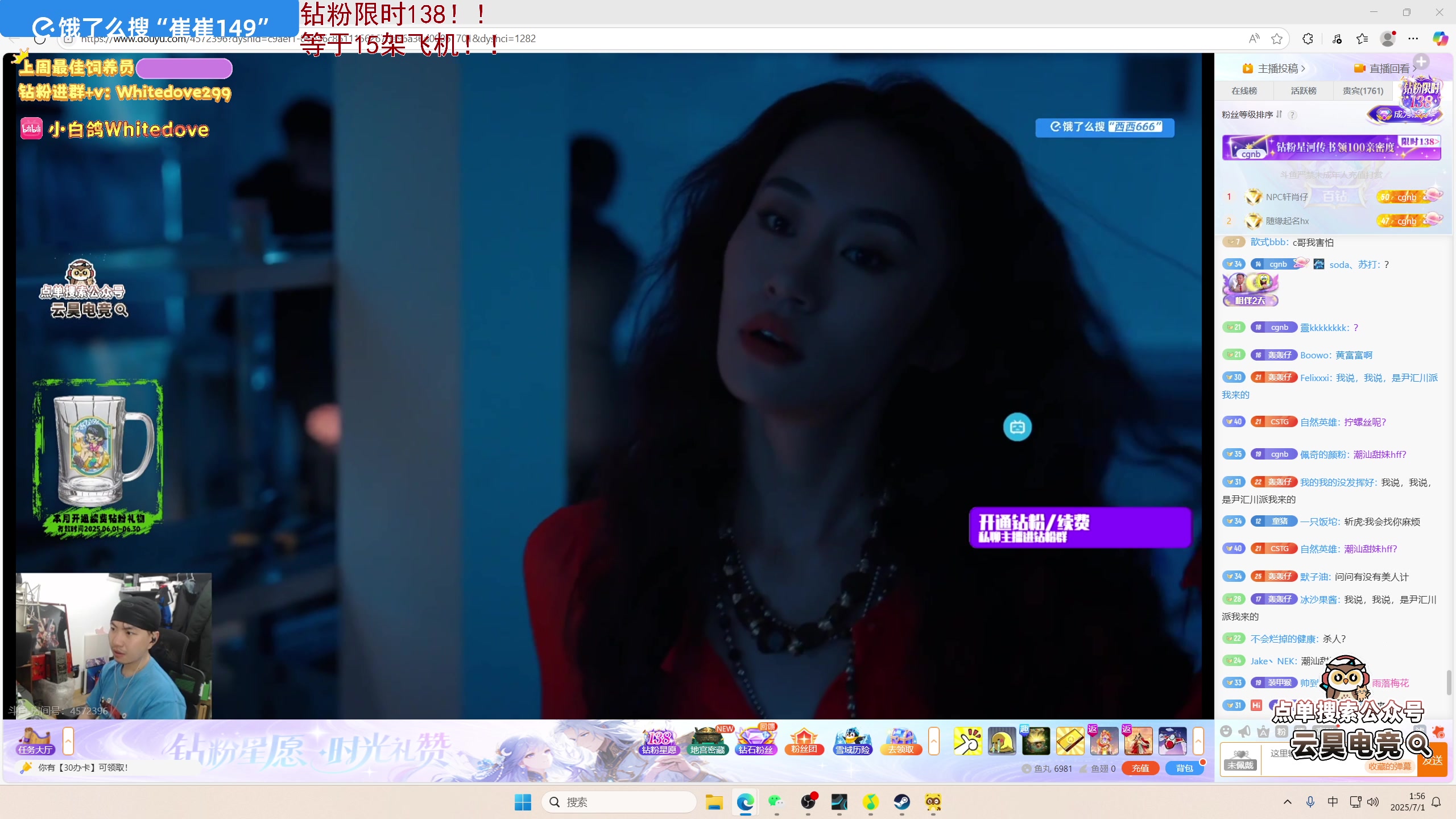
Task: Click the red splash icon beside chat toolbar
Action: point(1438,731)
